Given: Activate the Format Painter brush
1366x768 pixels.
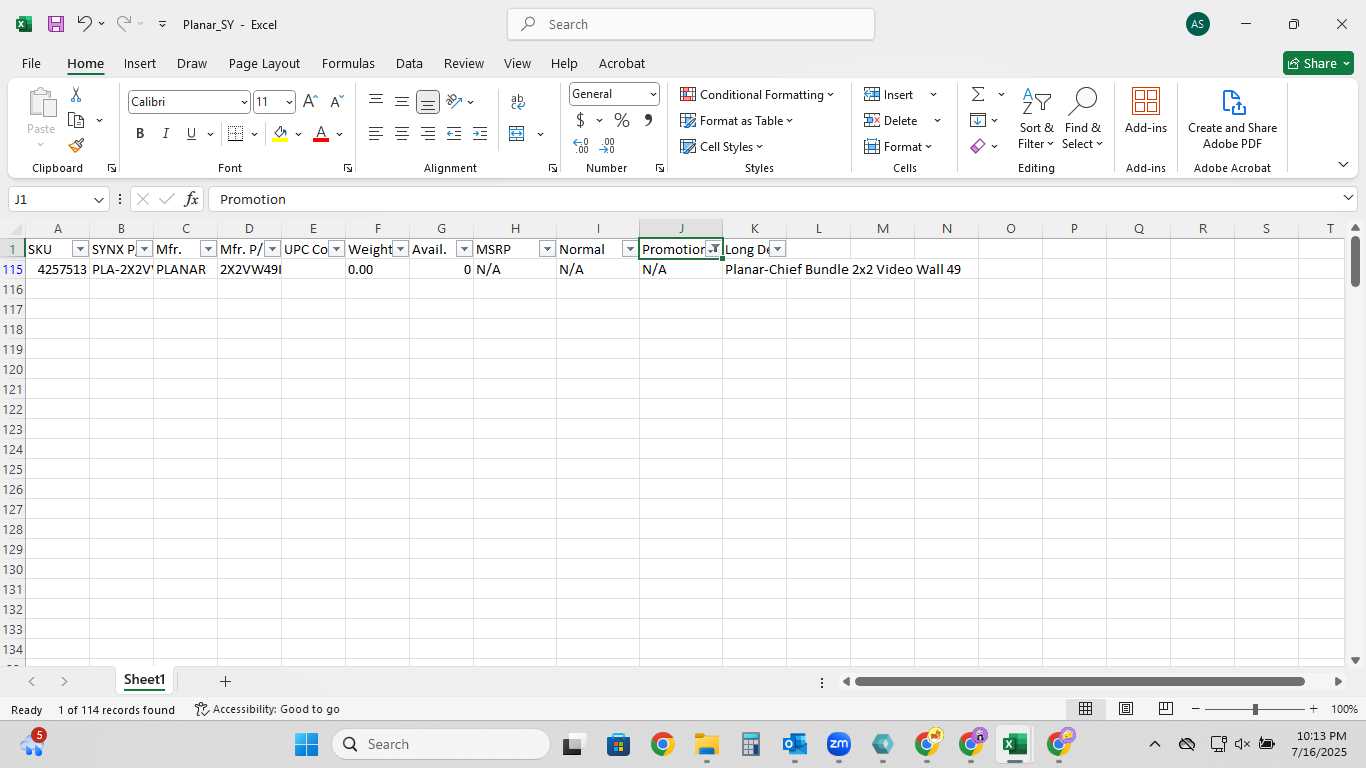Looking at the screenshot, I should 76,145.
